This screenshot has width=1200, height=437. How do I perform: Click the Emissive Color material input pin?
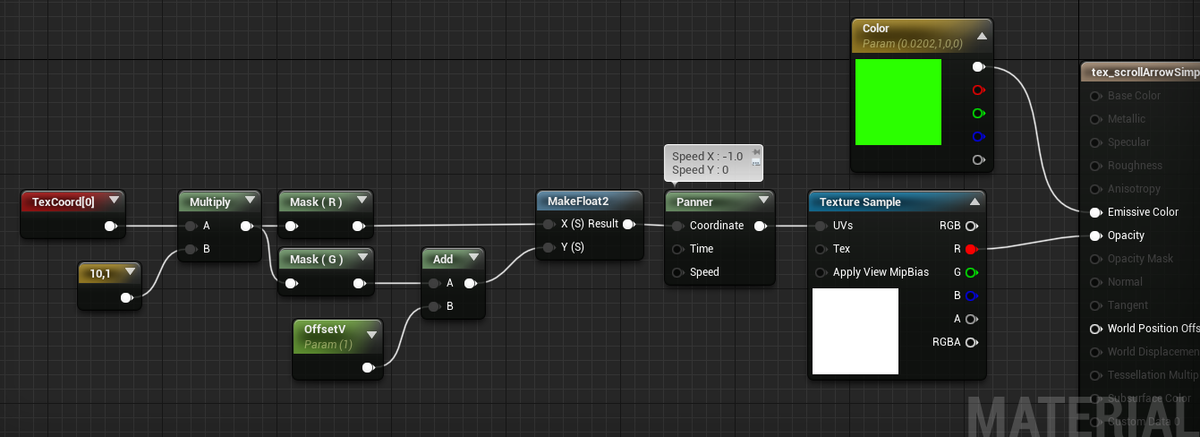1096,212
